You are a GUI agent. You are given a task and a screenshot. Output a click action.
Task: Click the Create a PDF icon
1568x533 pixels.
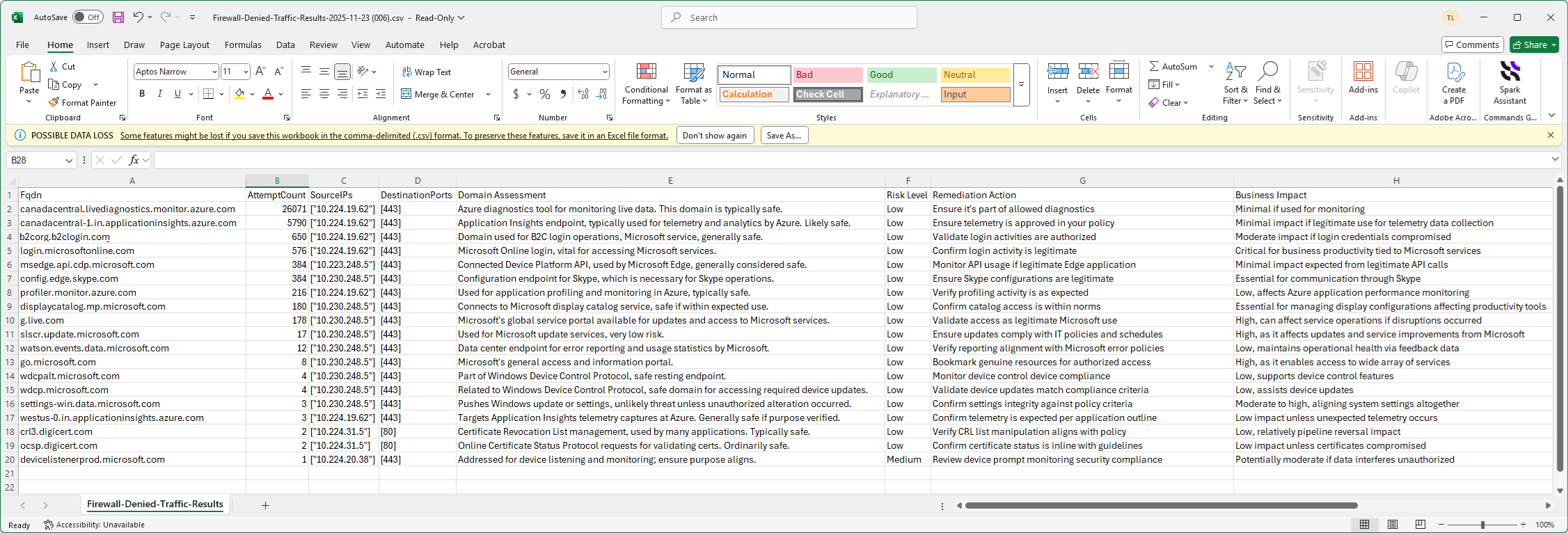coord(1454,72)
